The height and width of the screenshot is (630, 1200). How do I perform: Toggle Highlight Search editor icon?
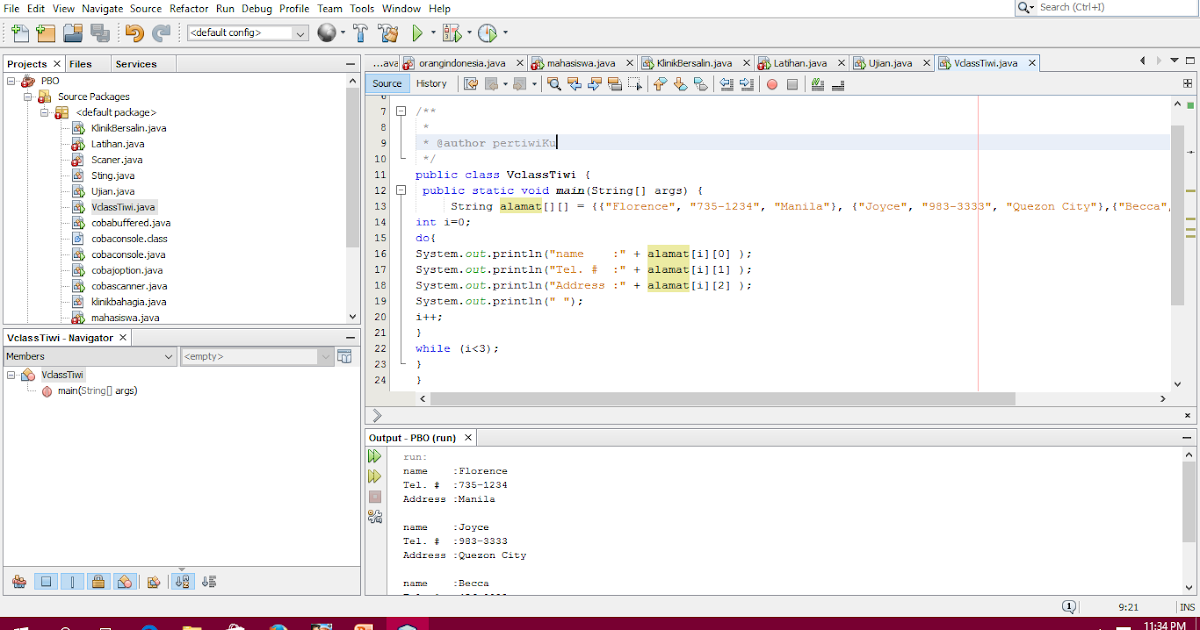pos(615,84)
